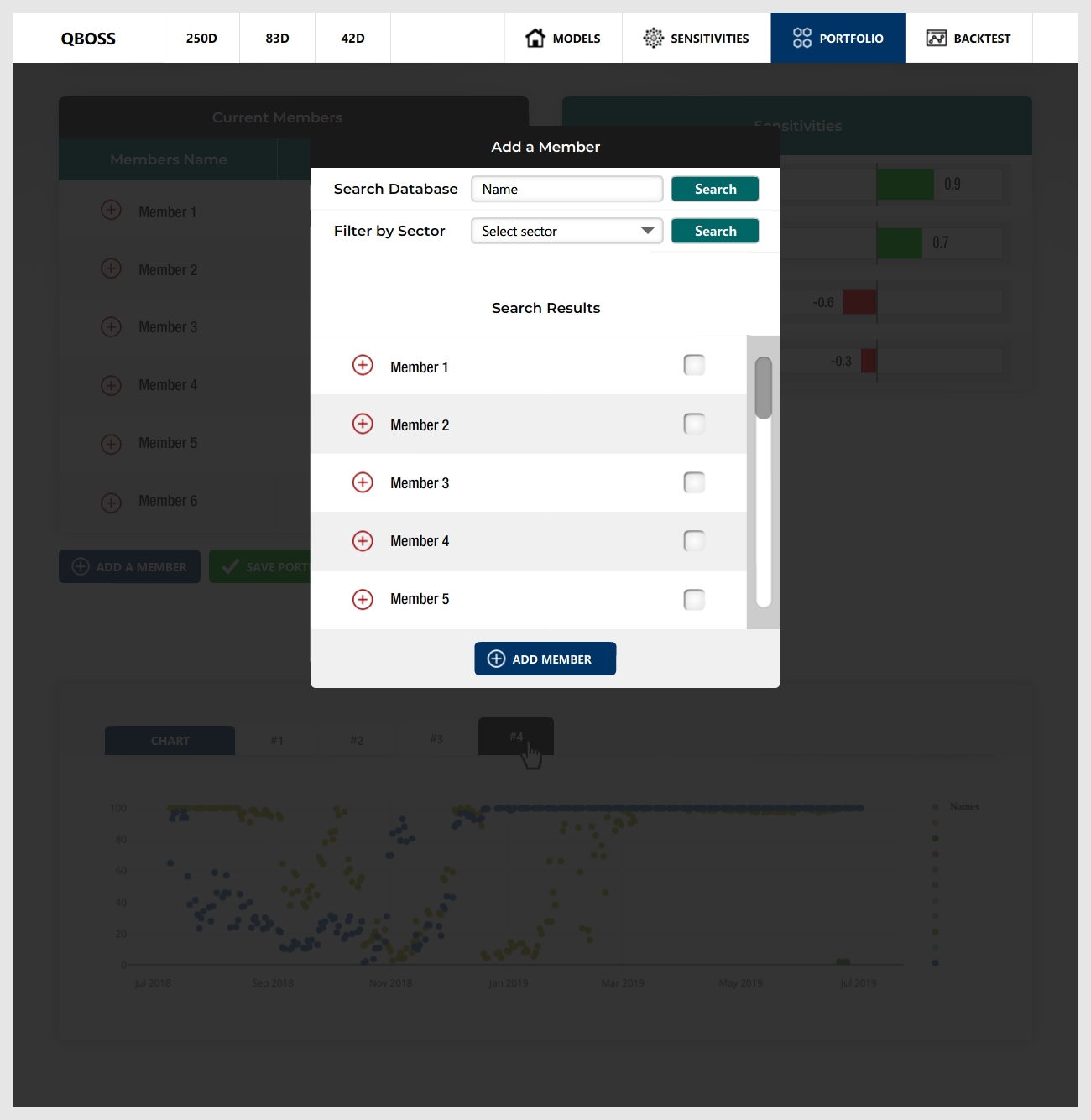Select the #4 chart tab

coord(516,736)
